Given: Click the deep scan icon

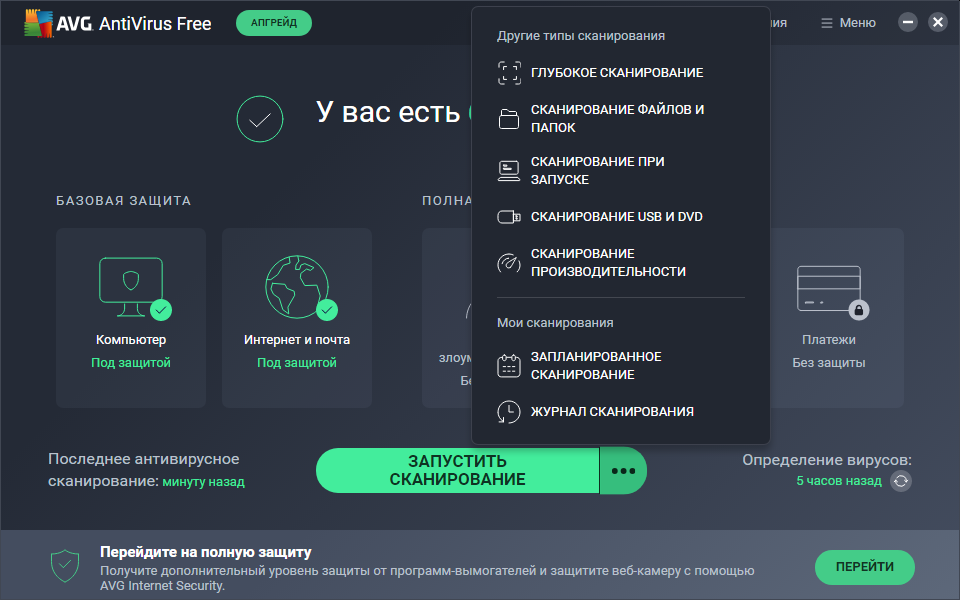Looking at the screenshot, I should coord(509,73).
